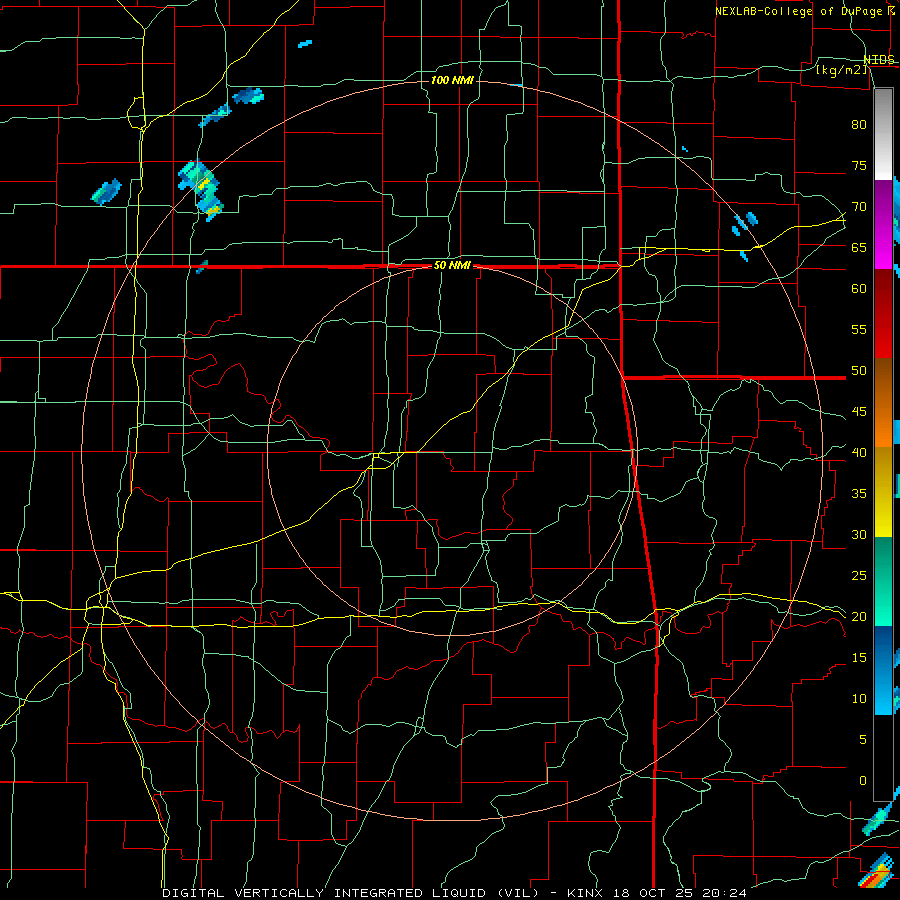Click the 15 value on the VIL scale

tap(859, 658)
